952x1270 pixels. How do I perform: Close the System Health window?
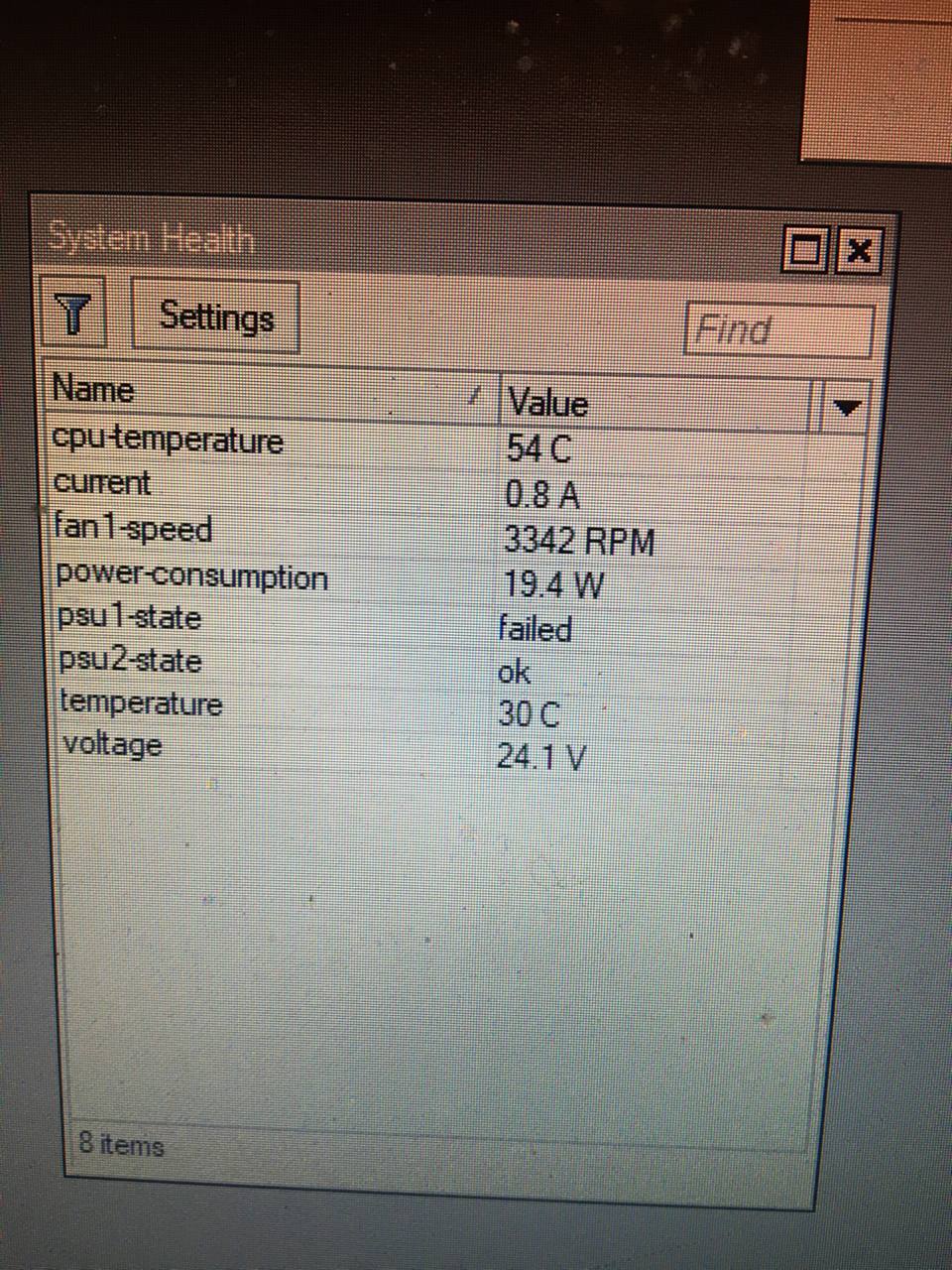pyautogui.click(x=857, y=250)
